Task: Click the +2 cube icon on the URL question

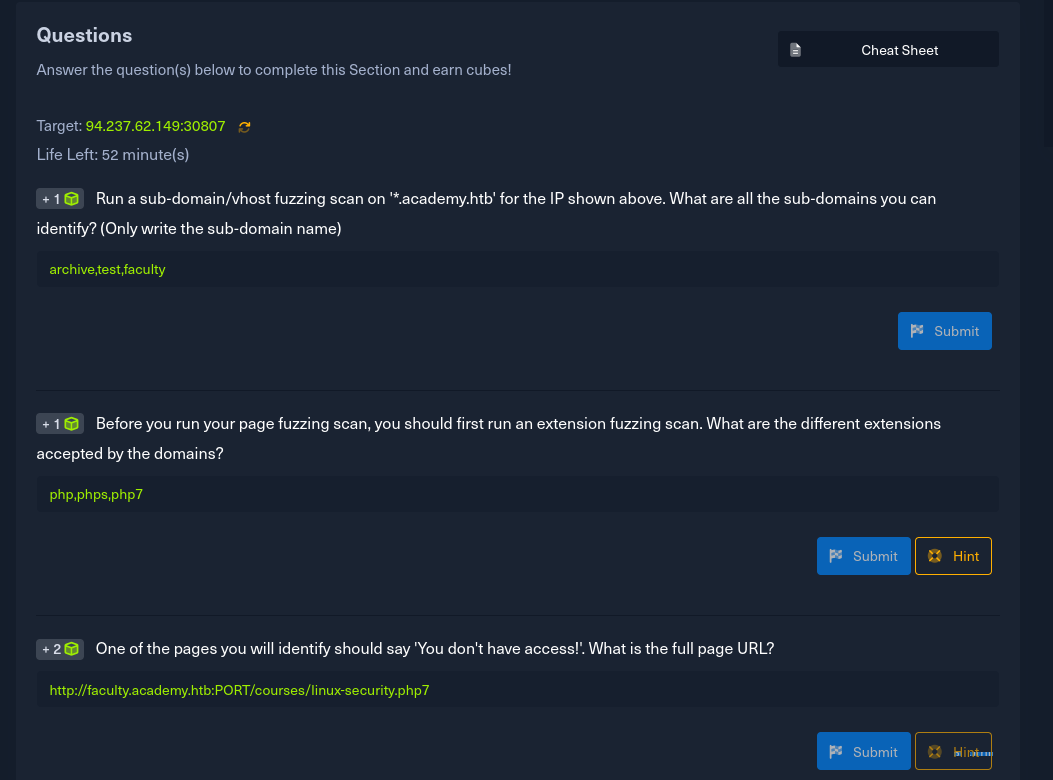Action: pos(72,649)
